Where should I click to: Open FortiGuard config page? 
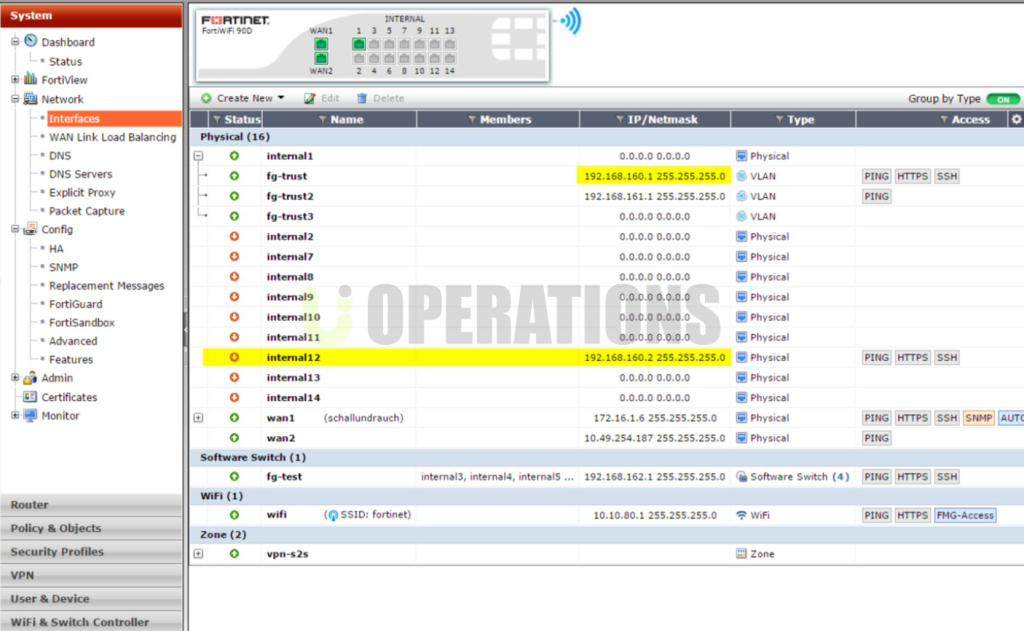(x=75, y=304)
